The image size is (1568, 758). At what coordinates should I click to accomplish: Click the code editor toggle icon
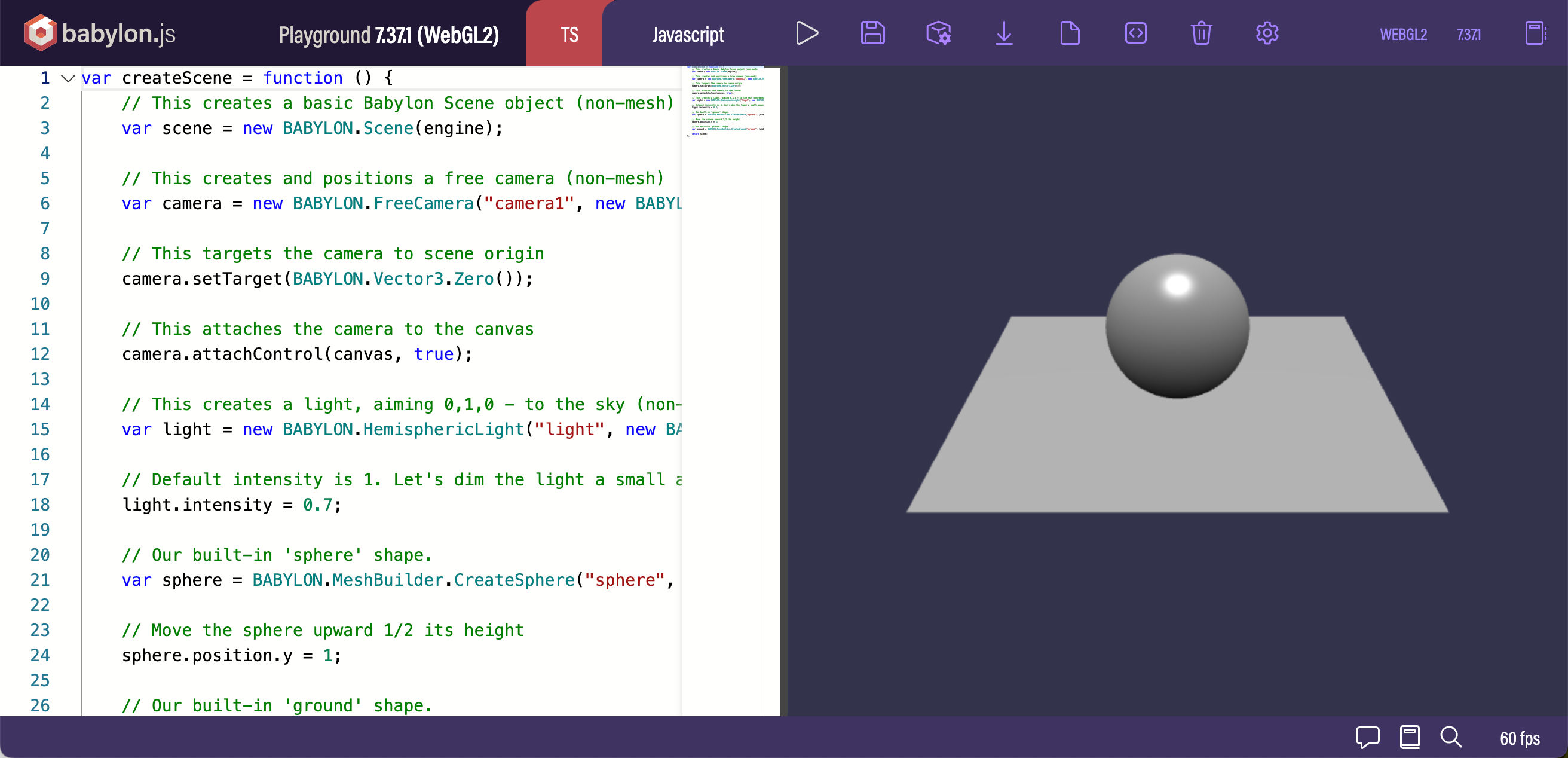(1135, 33)
